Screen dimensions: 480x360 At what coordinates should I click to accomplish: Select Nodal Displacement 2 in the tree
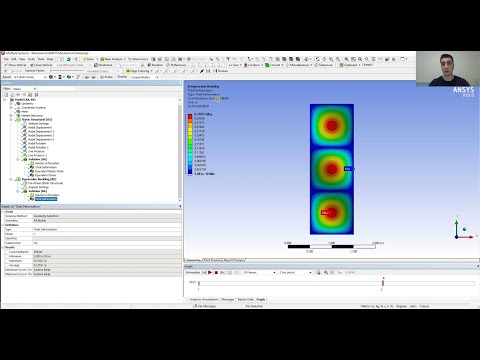click(x=41, y=131)
